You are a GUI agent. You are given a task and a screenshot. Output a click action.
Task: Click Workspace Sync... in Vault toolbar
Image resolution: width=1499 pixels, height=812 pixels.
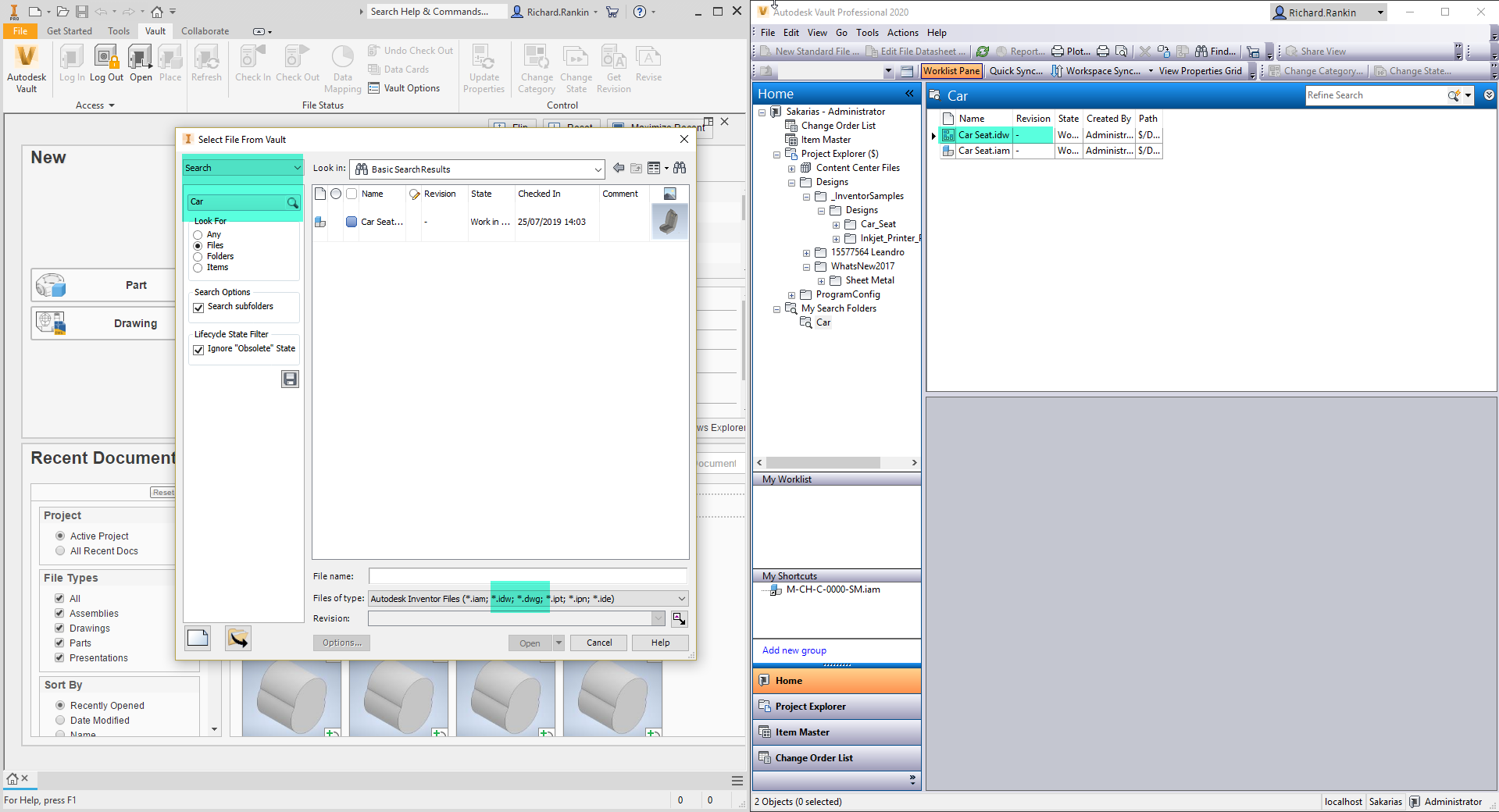click(1096, 71)
